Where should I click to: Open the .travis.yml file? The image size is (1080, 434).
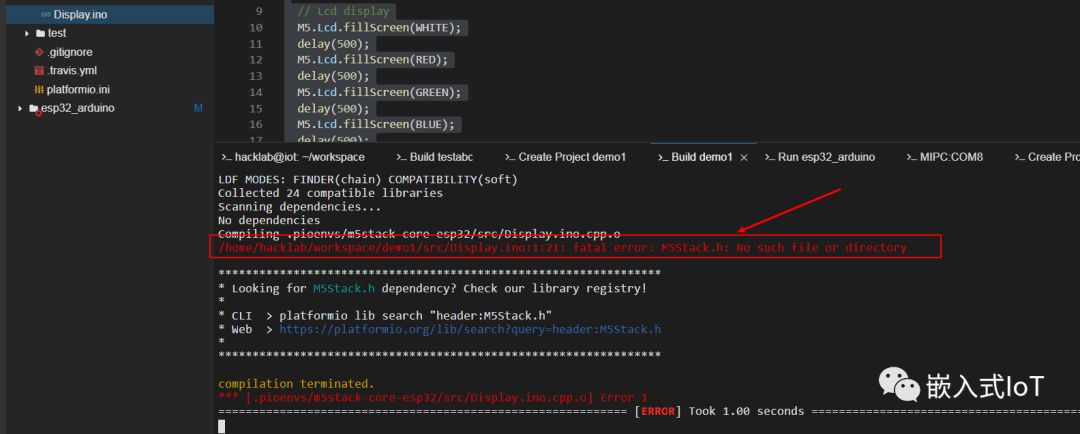coord(72,71)
